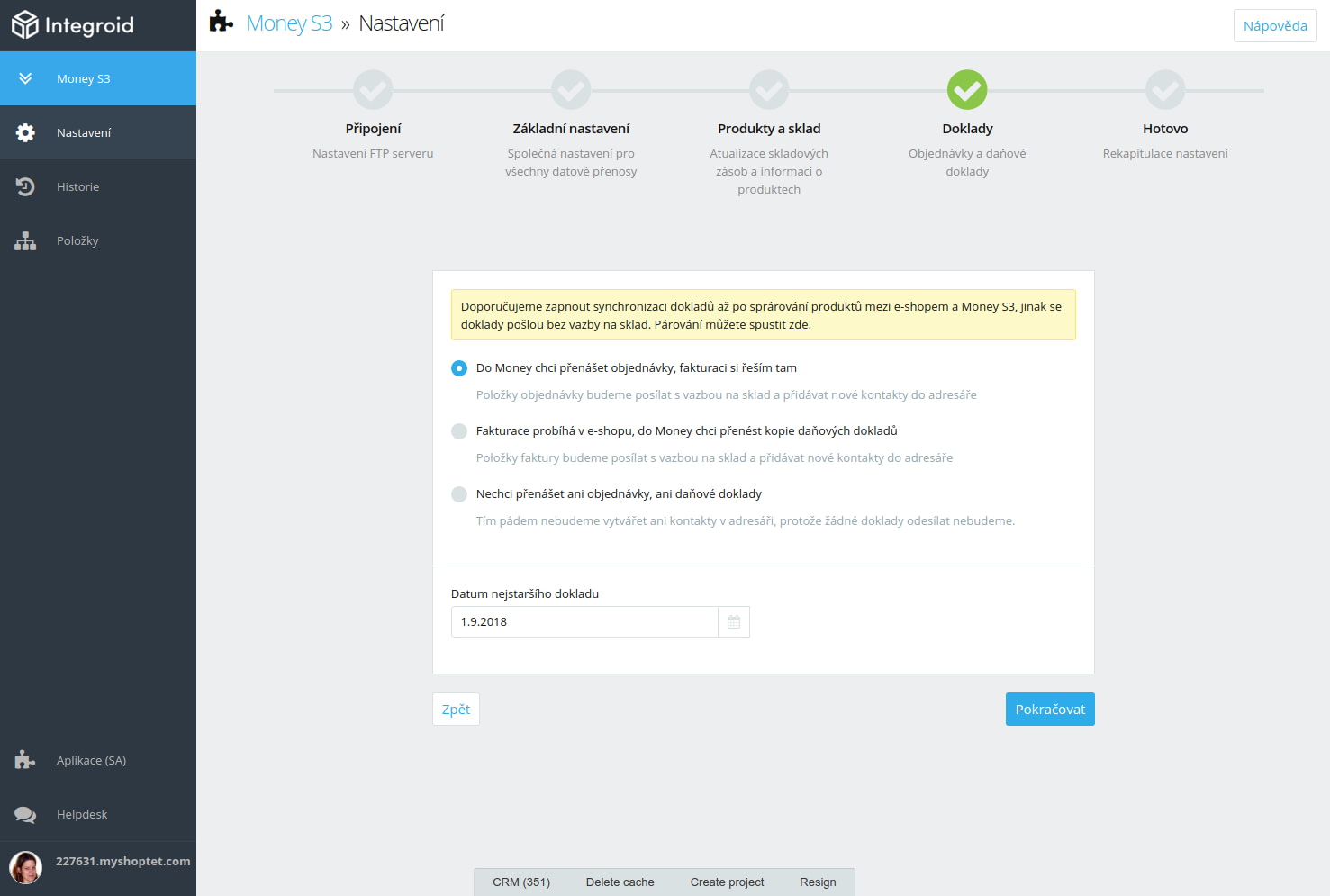The image size is (1330, 896).
Task: Click the Základní nastavení step title
Action: point(571,129)
